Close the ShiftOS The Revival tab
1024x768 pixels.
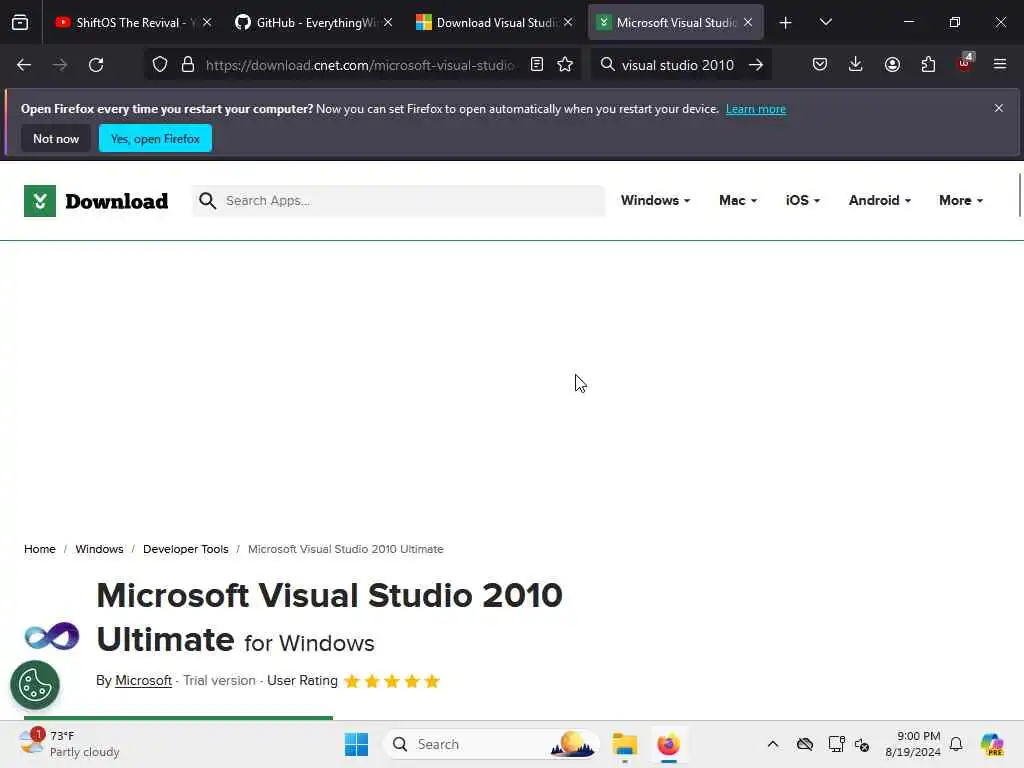[x=207, y=22]
